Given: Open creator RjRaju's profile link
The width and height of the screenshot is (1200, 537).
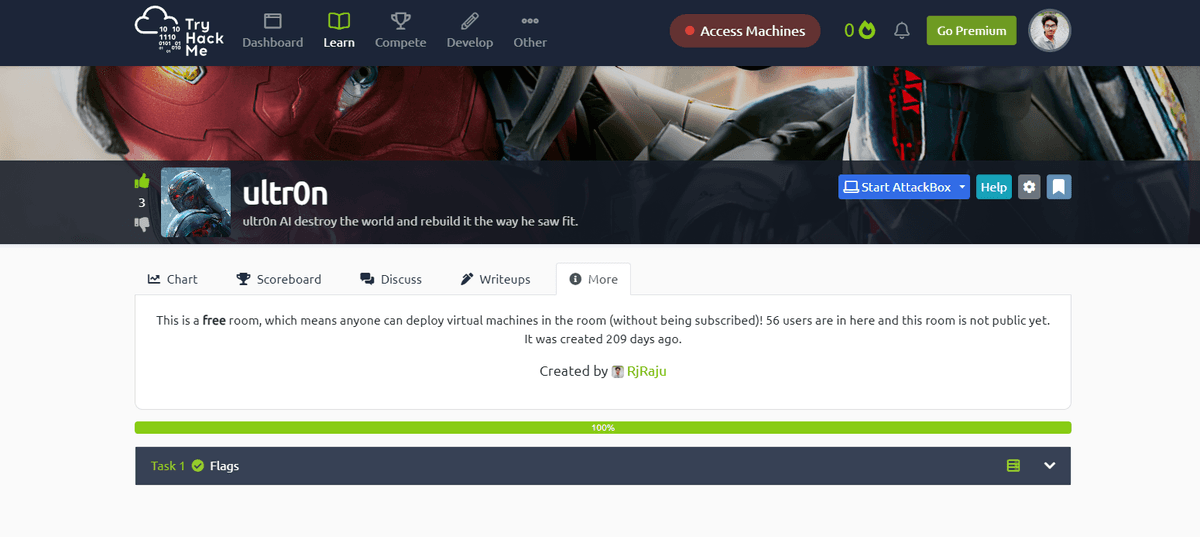Looking at the screenshot, I should click(646, 371).
